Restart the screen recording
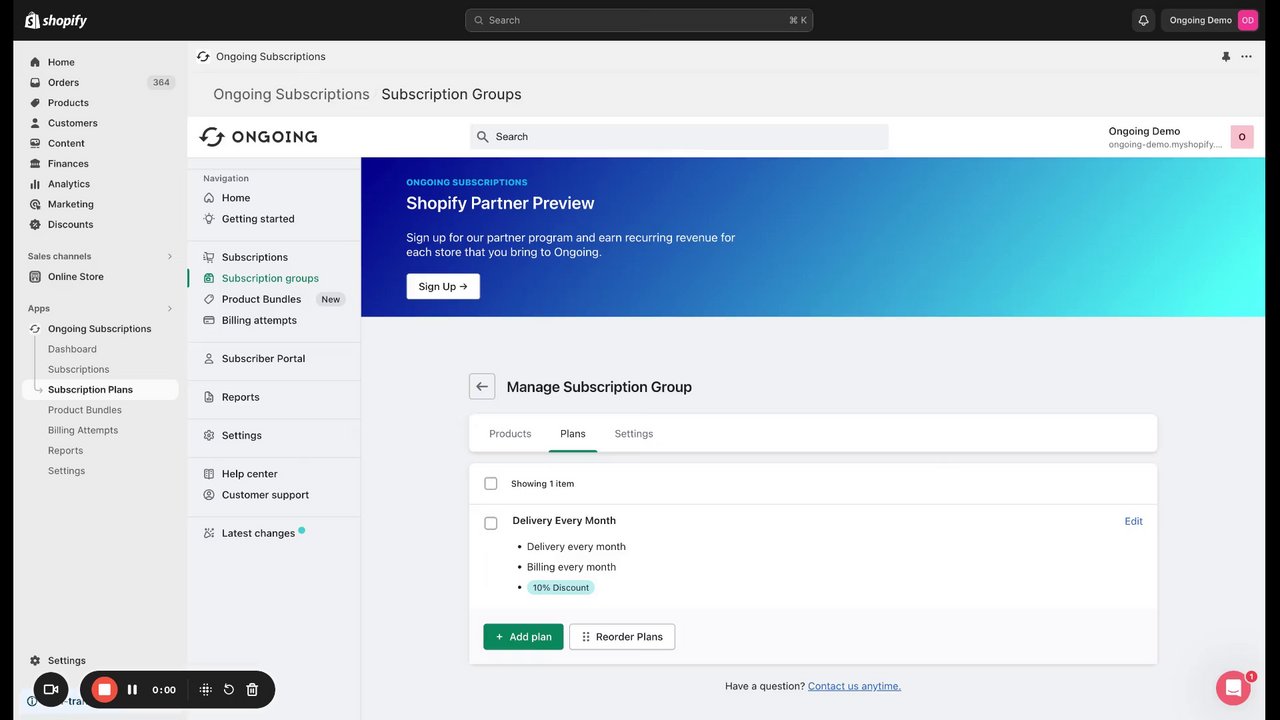The height and width of the screenshot is (720, 1280). (x=229, y=689)
